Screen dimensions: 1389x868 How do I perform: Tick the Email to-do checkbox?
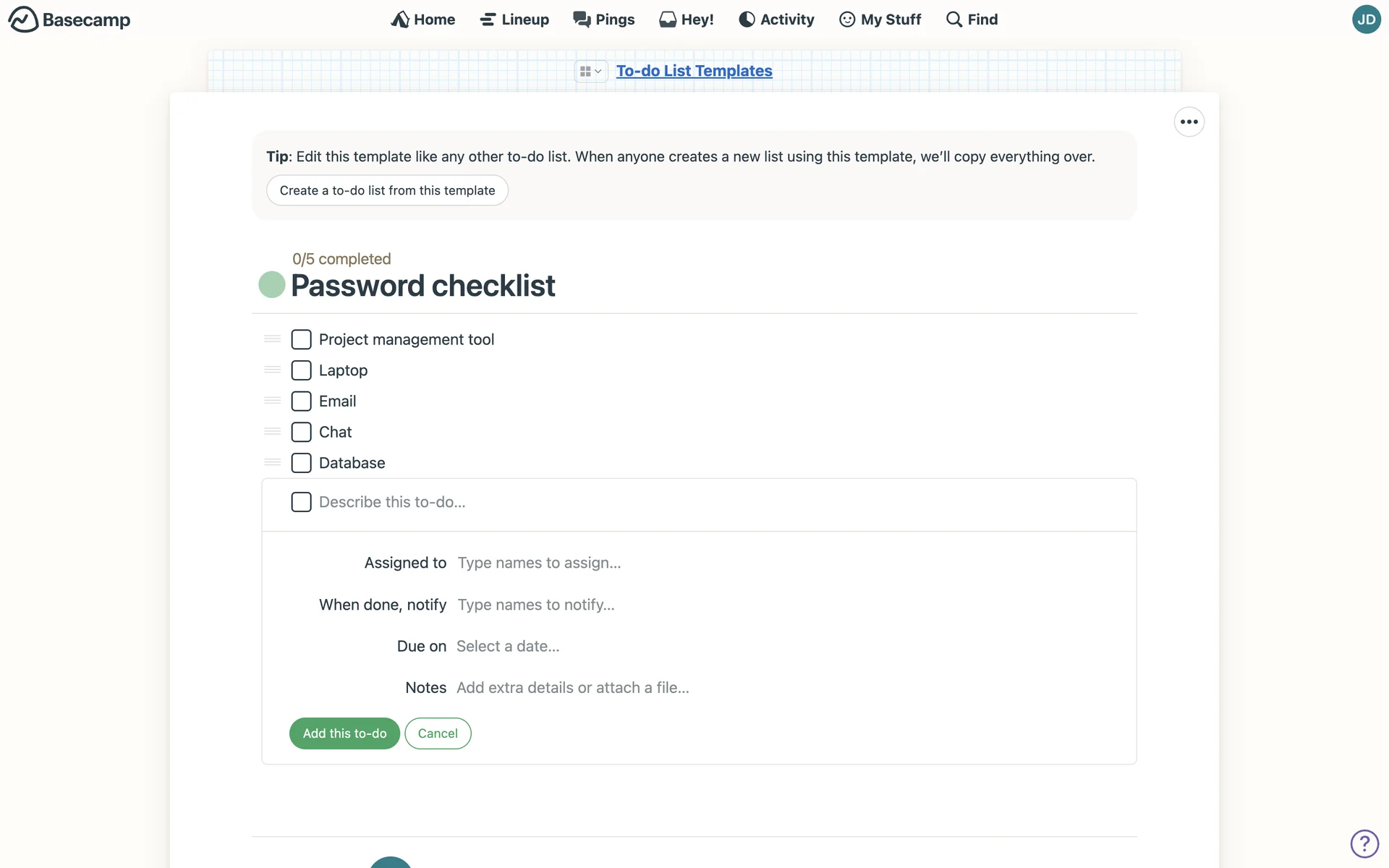click(x=301, y=401)
